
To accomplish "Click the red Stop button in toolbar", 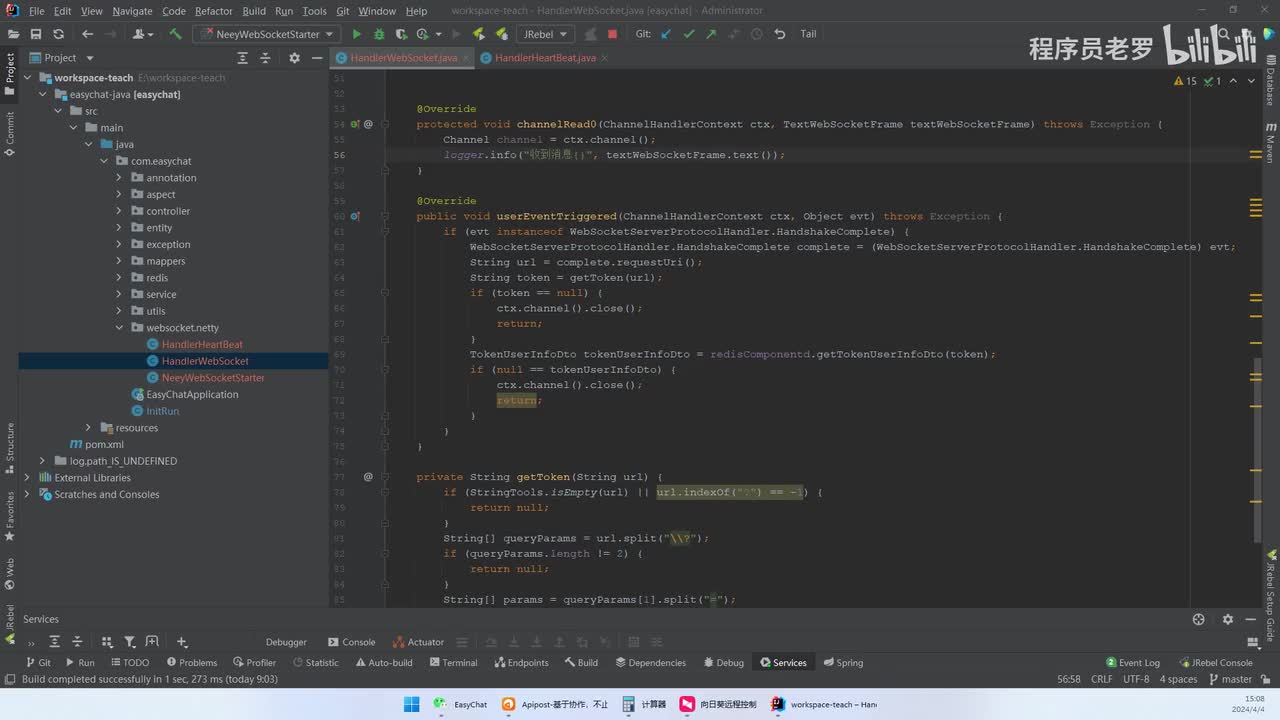I will (612, 34).
